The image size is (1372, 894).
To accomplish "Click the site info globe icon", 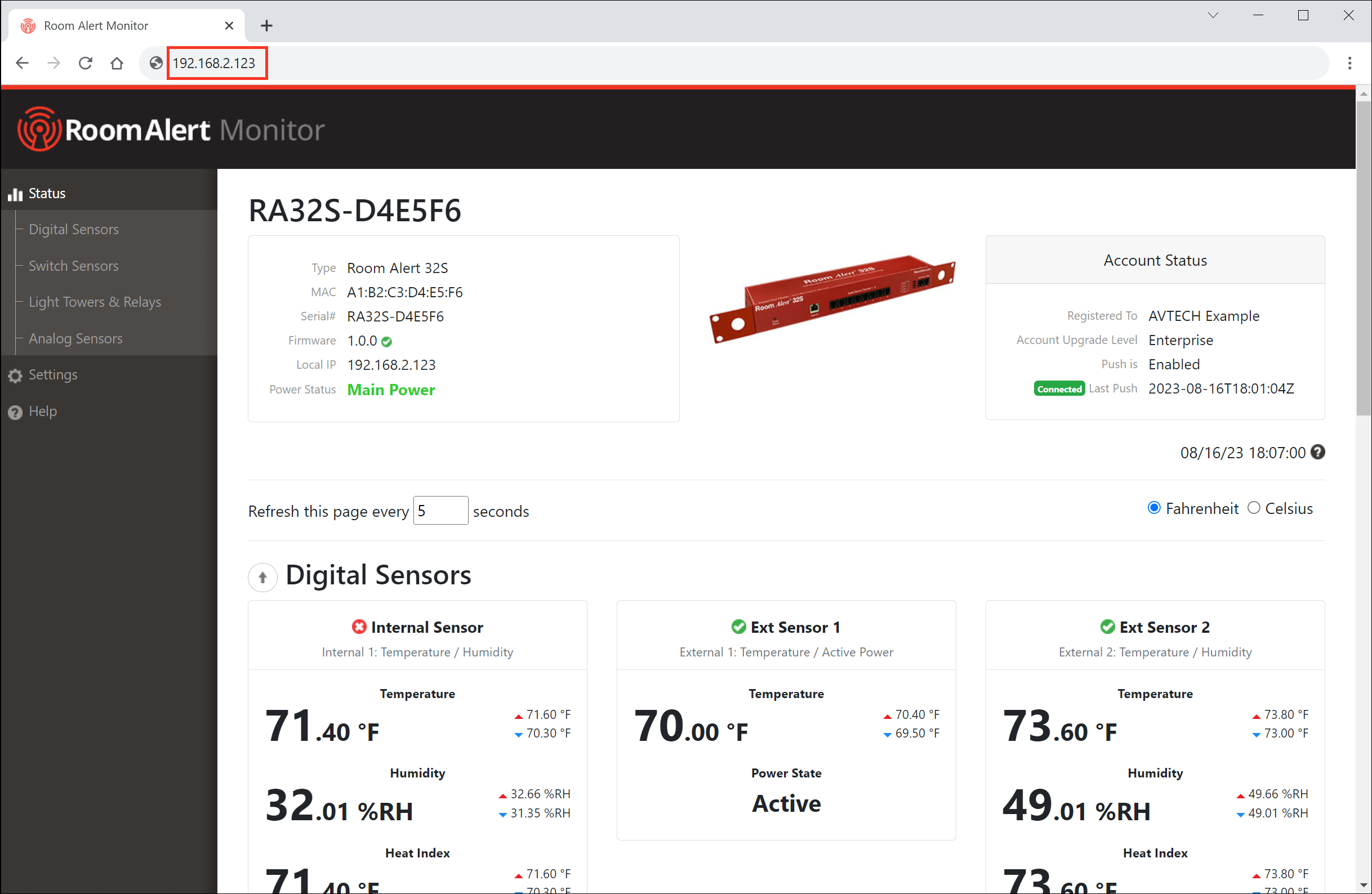I will (155, 63).
